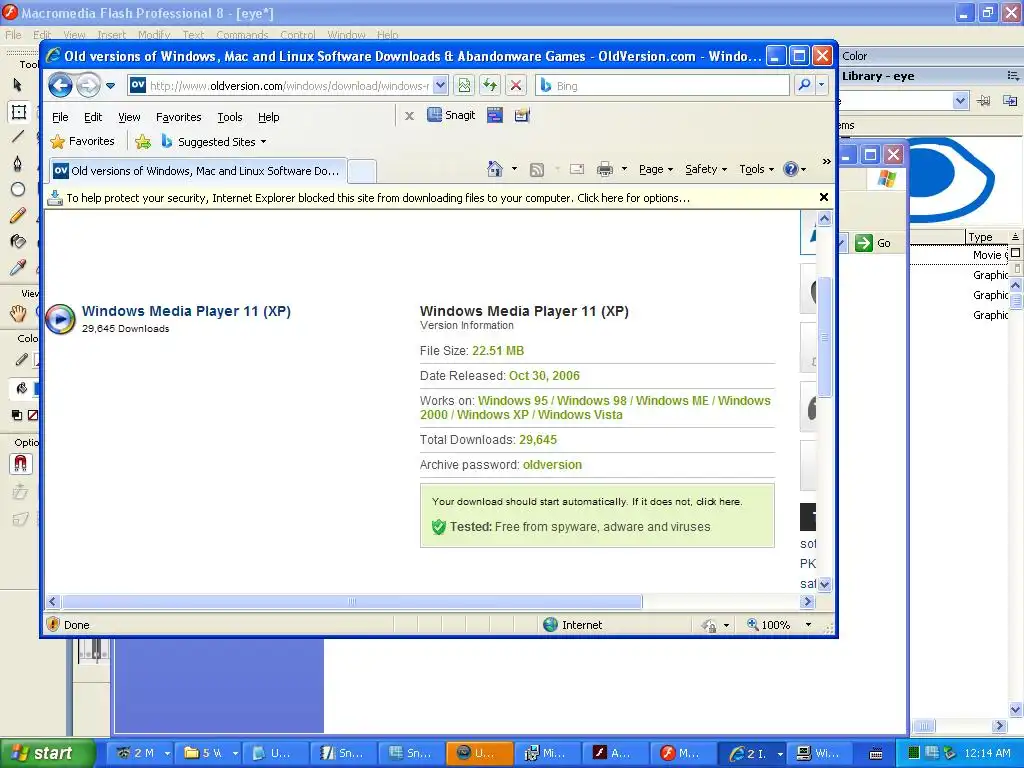Select the Flash Line tool
The width and height of the screenshot is (1024, 768).
coord(18,136)
